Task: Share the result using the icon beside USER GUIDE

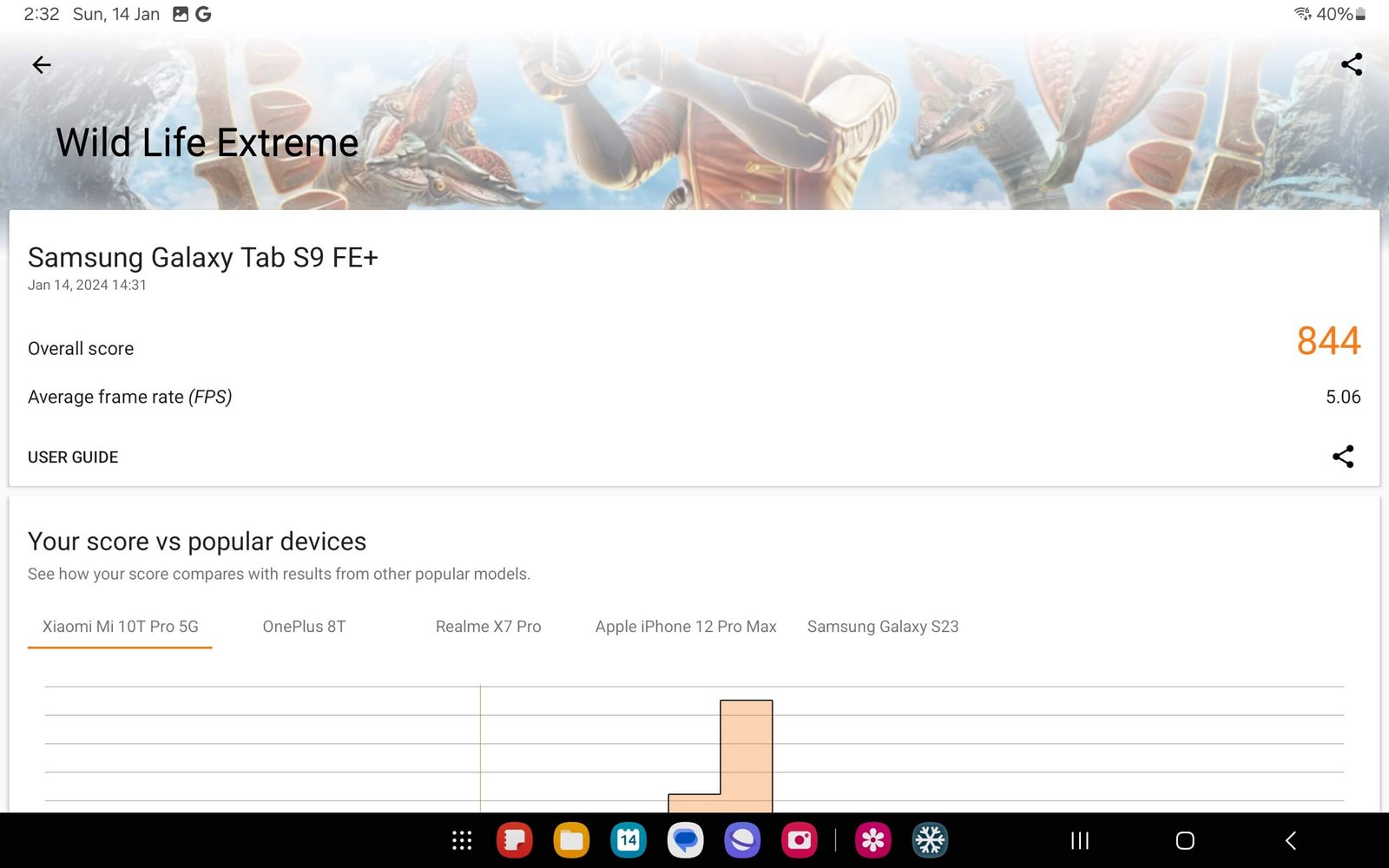Action: (1342, 457)
